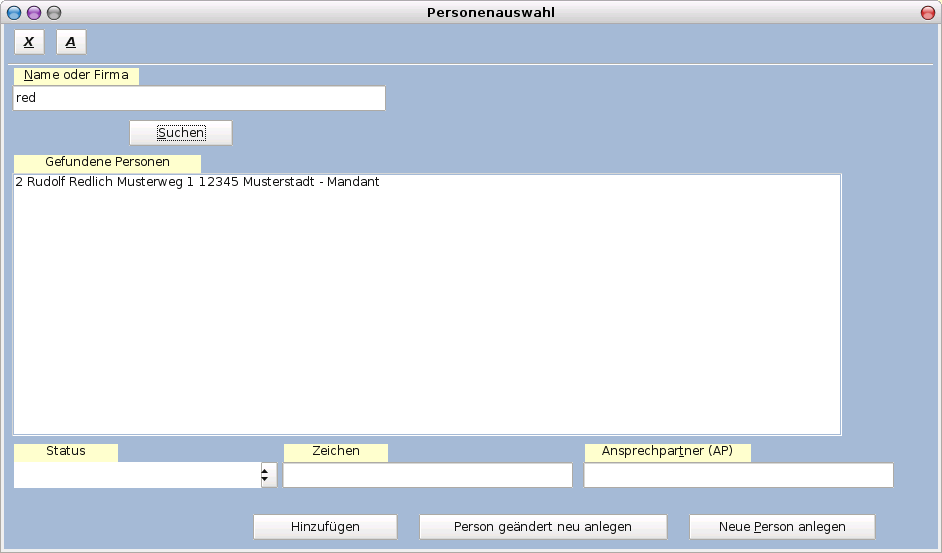The height and width of the screenshot is (553, 942).
Task: Focus the Name oder Firma text field
Action: 198,98
